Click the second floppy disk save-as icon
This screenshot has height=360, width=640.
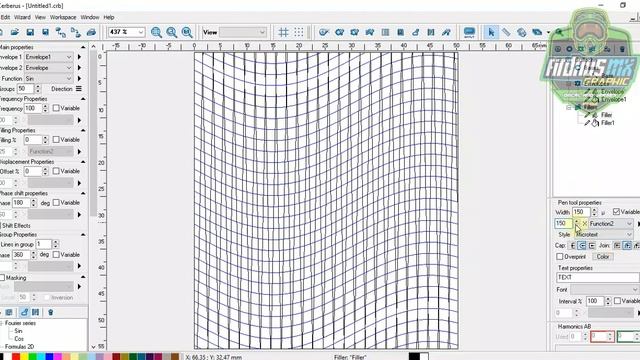click(45, 32)
